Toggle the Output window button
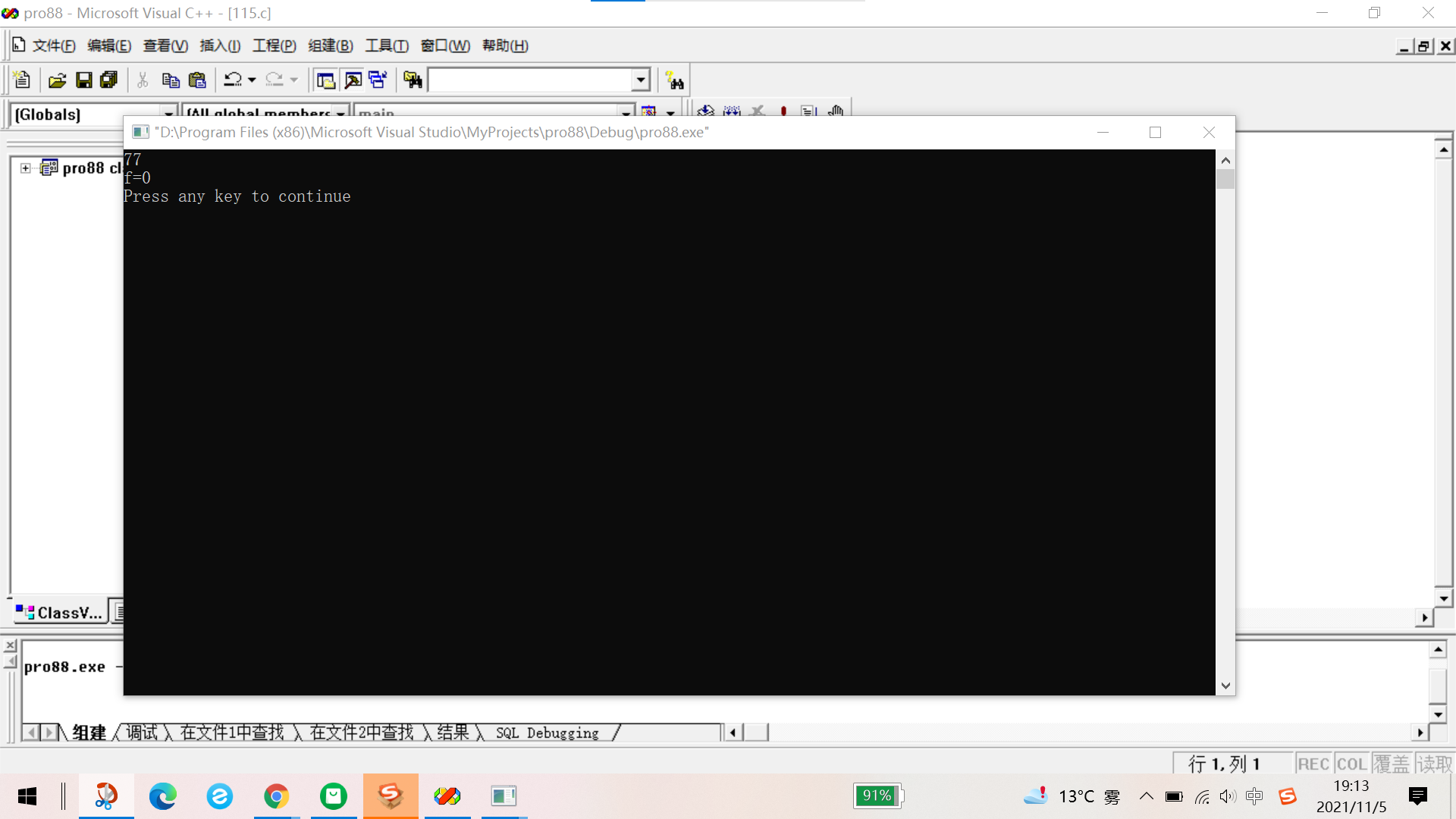The height and width of the screenshot is (819, 1456). (353, 80)
